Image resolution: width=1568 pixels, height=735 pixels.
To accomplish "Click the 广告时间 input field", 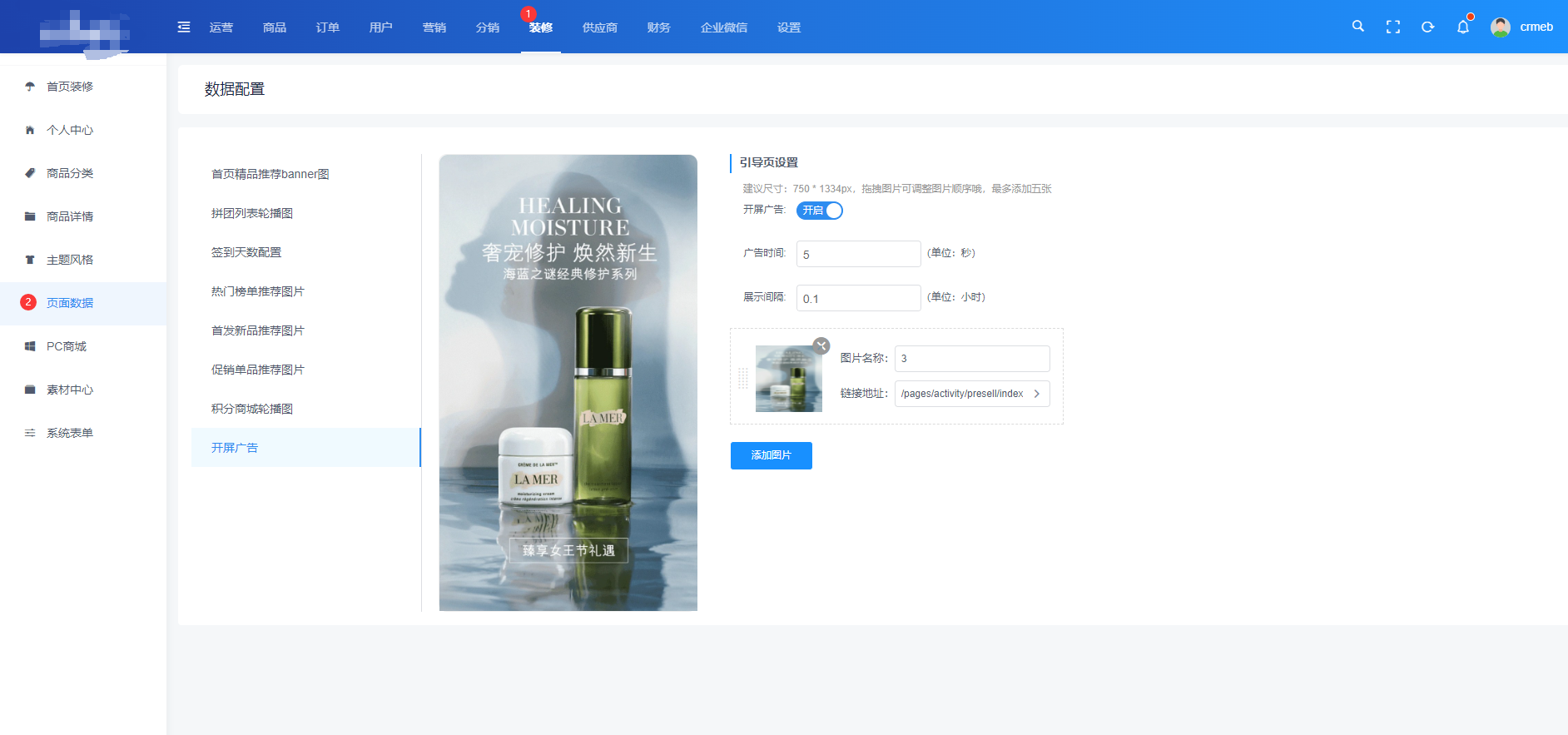I will coord(859,254).
